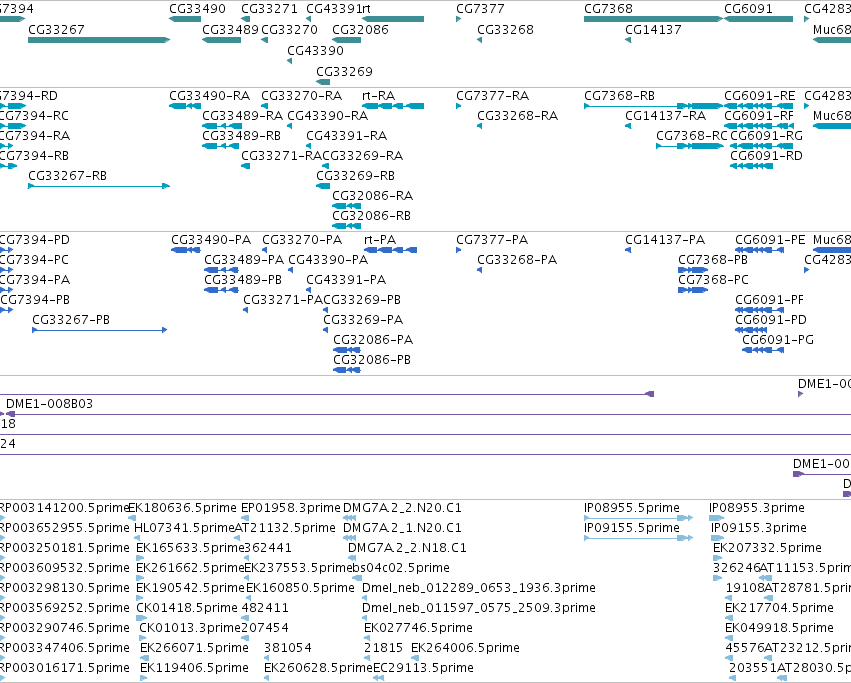This screenshot has height=683, width=851.
Task: Open gene CG33270 label
Action: [x=289, y=30]
